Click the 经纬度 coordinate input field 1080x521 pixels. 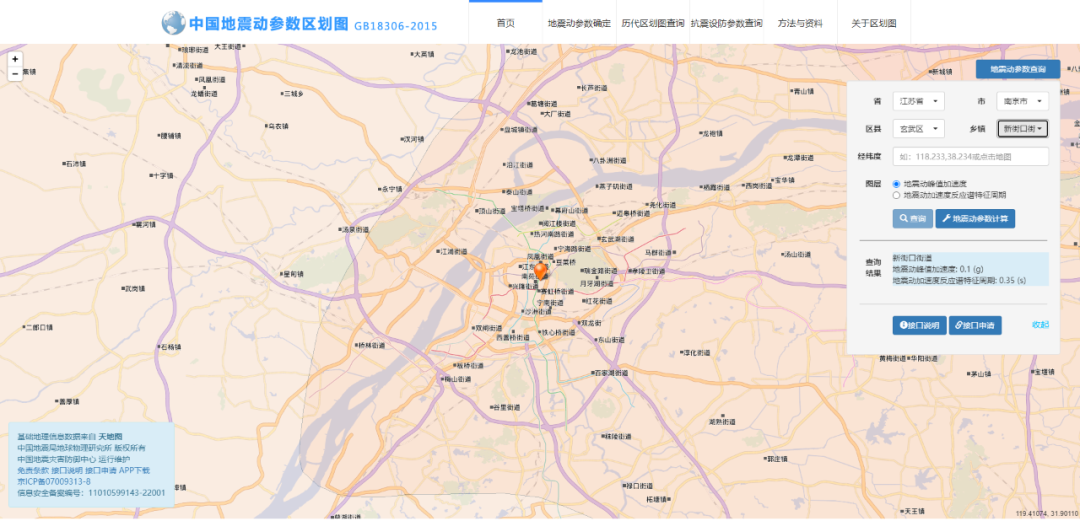(x=970, y=157)
